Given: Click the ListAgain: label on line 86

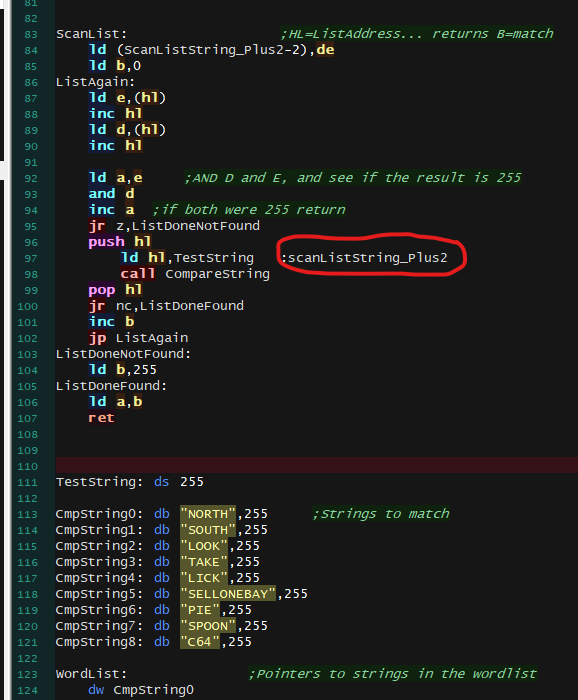Looking at the screenshot, I should [96, 82].
